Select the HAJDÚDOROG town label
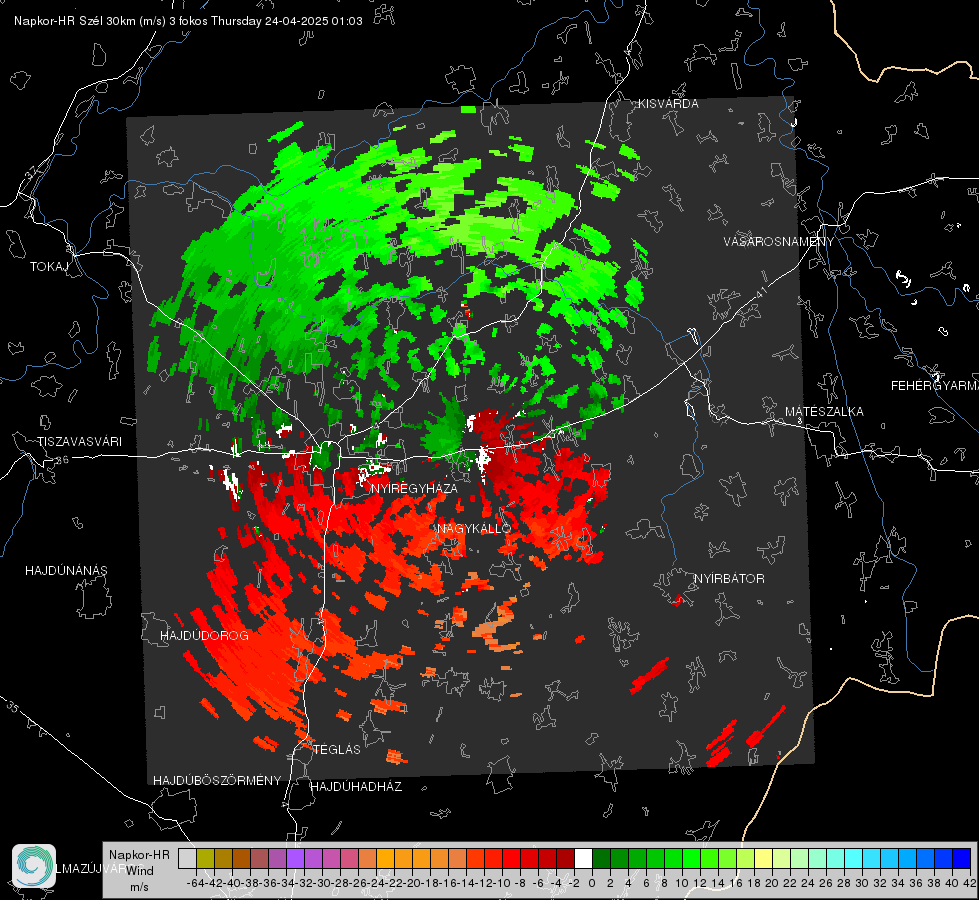Image resolution: width=979 pixels, height=900 pixels. click(204, 636)
